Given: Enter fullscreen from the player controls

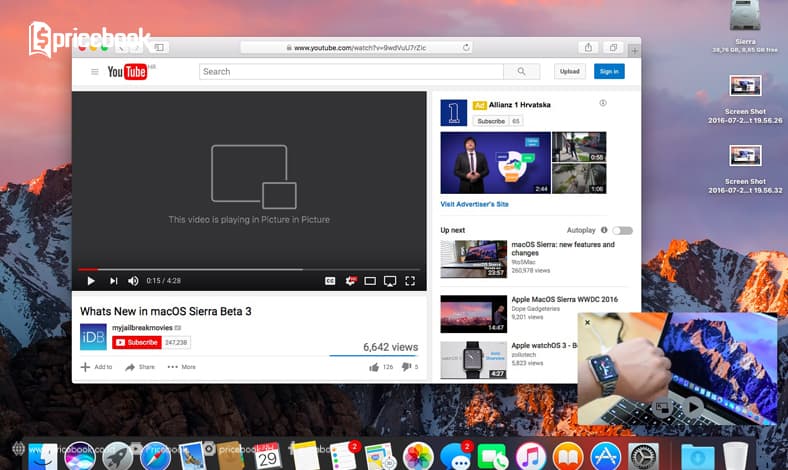Looking at the screenshot, I should pos(410,281).
